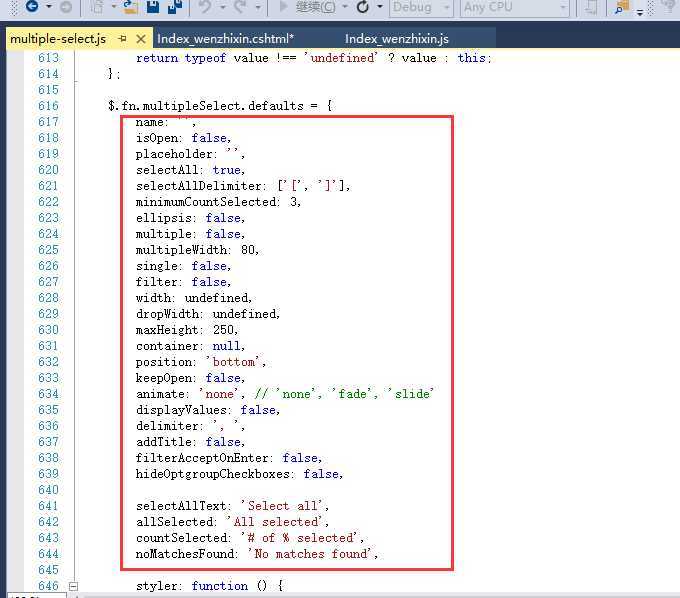Click the '$.fn.multipleSelect.defaults' code line

point(220,106)
